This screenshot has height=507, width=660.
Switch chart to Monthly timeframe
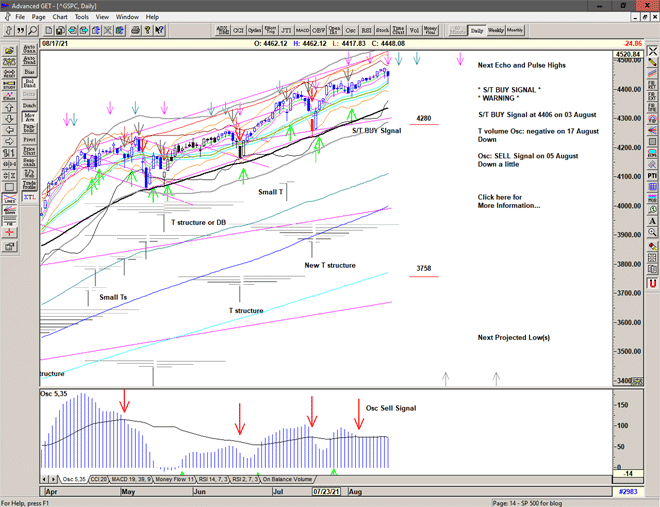coord(515,31)
